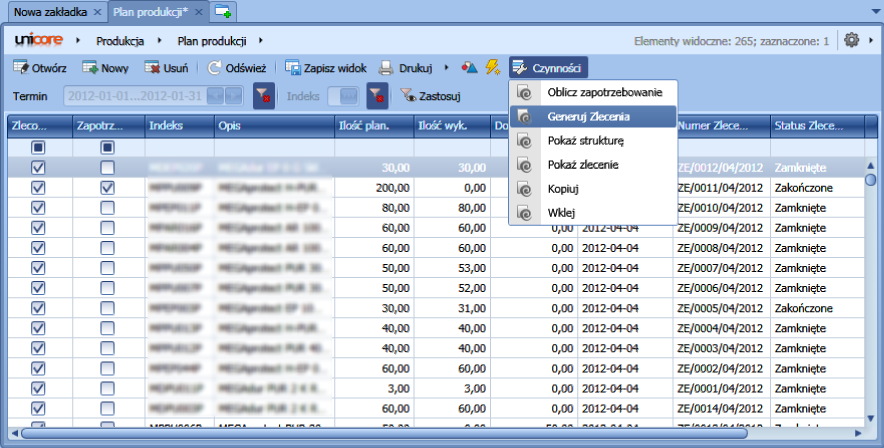Click the Nowy button to add record
Screen dimensions: 884x448
point(105,68)
